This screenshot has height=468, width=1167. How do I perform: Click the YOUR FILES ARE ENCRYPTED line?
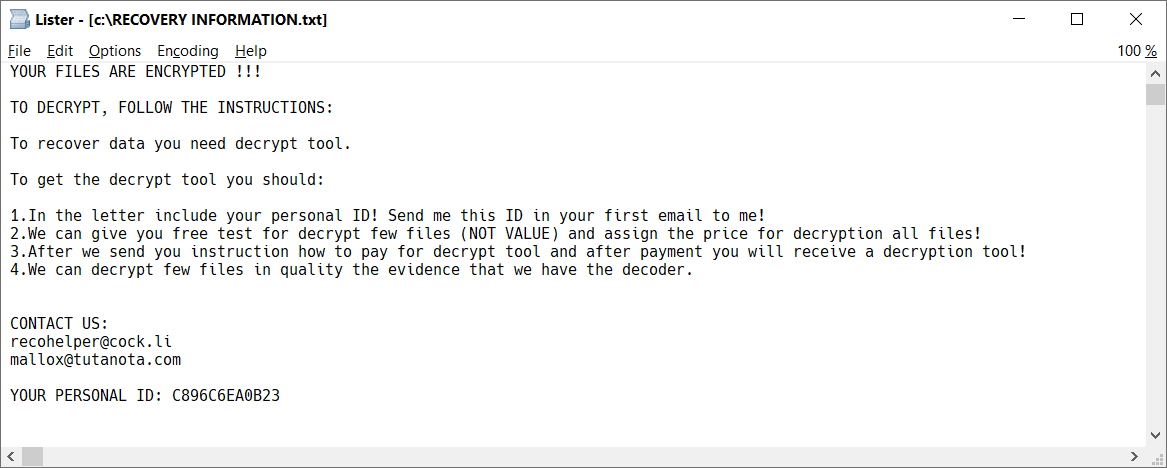tap(136, 72)
